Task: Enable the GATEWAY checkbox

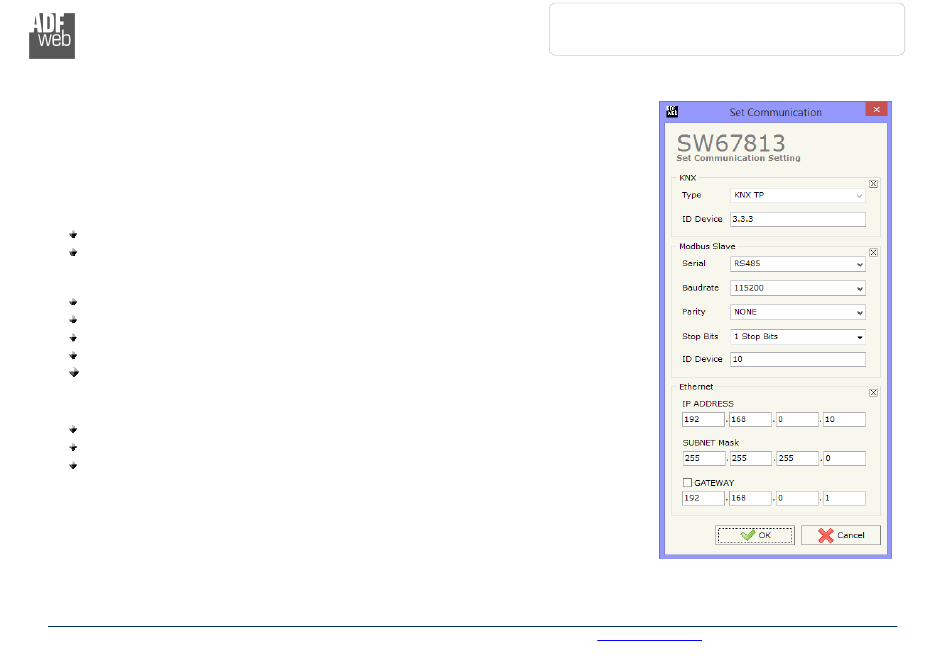Action: point(687,483)
